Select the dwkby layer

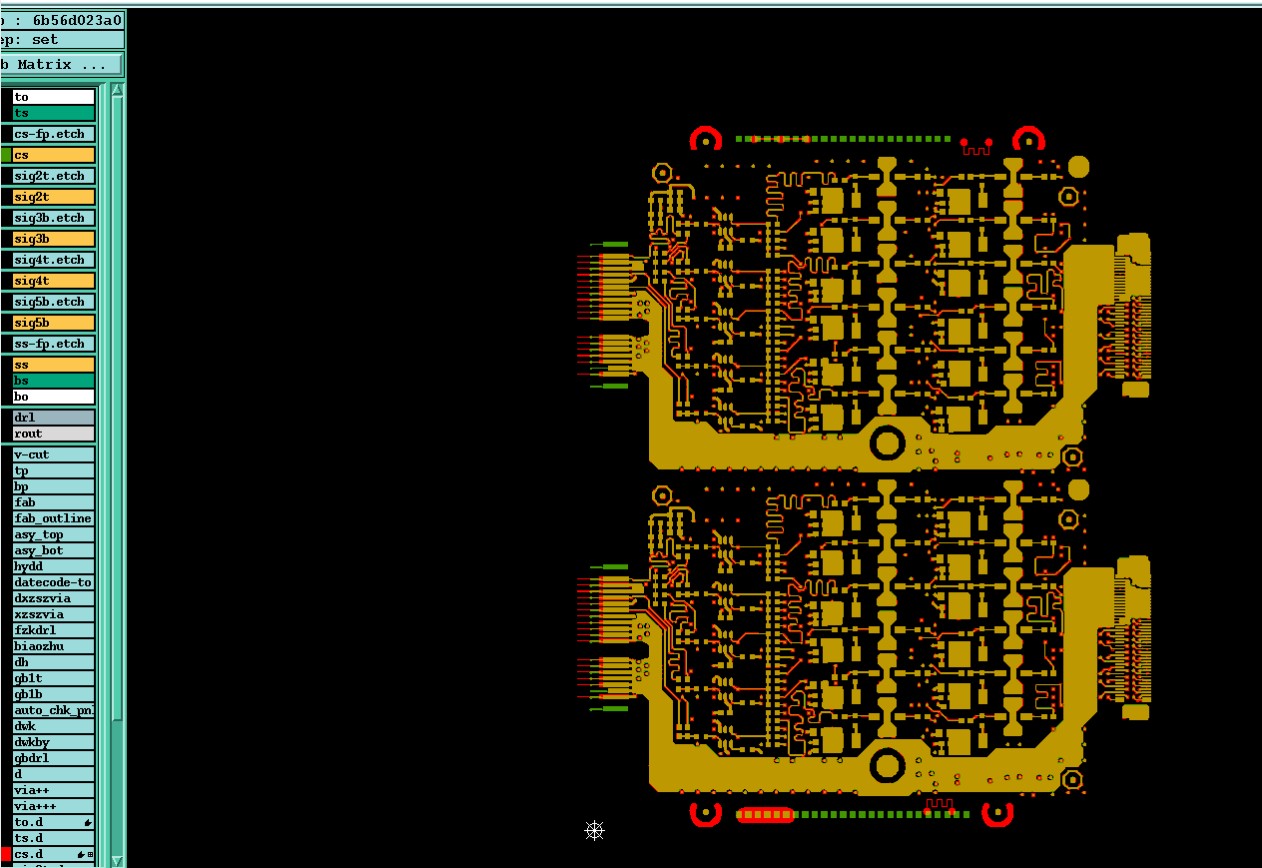[x=54, y=743]
